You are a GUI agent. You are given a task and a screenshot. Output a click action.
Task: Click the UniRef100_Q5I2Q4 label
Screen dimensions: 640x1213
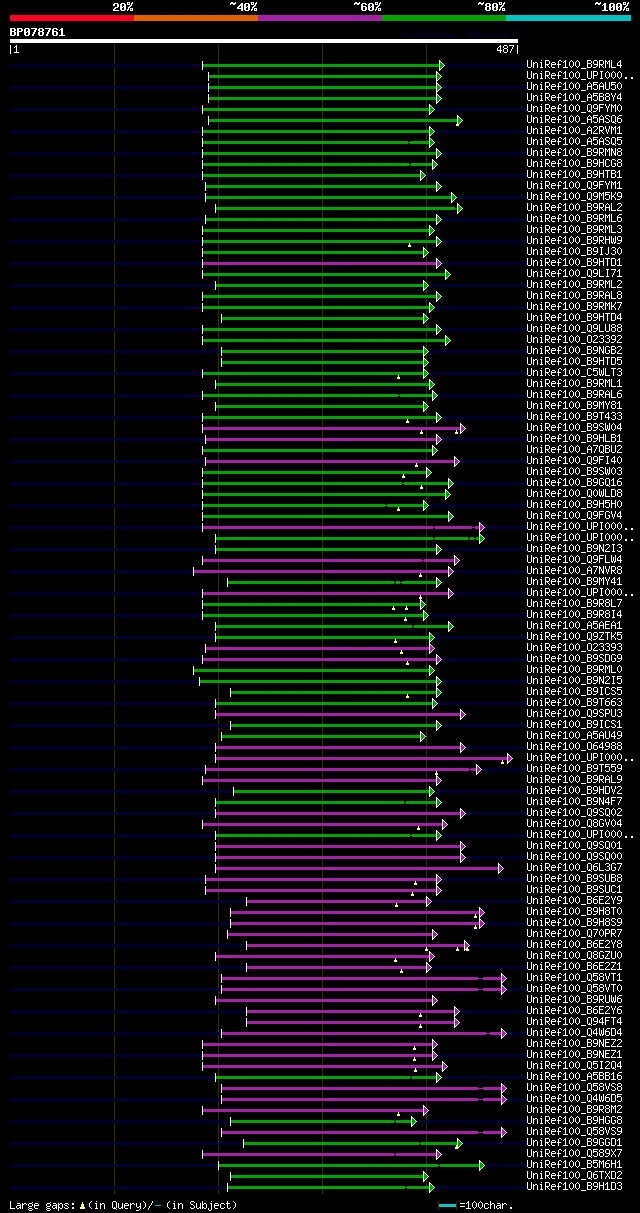tap(574, 1066)
